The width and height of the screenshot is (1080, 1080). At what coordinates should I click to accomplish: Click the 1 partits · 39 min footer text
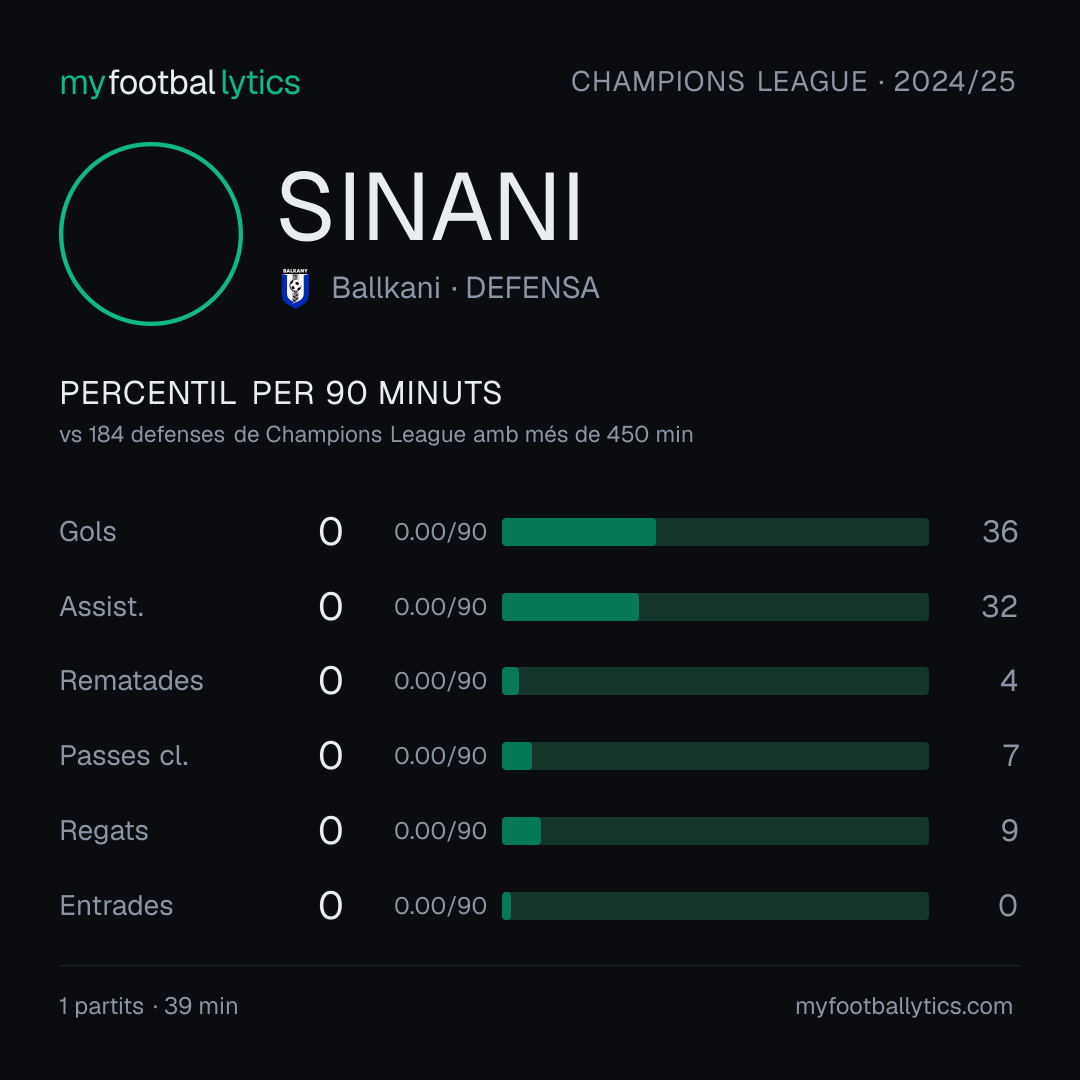click(x=149, y=1006)
